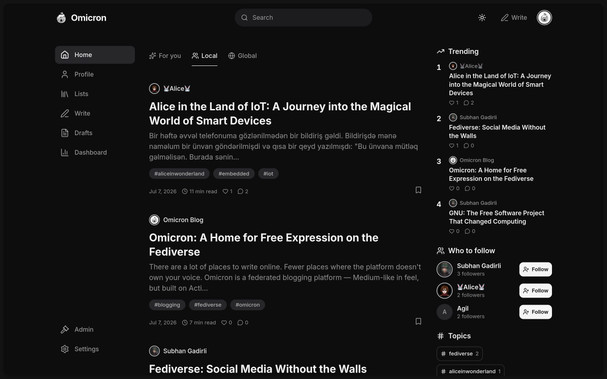Bookmark the Omicron Blog post
Image resolution: width=607 pixels, height=379 pixels.
pyautogui.click(x=418, y=321)
